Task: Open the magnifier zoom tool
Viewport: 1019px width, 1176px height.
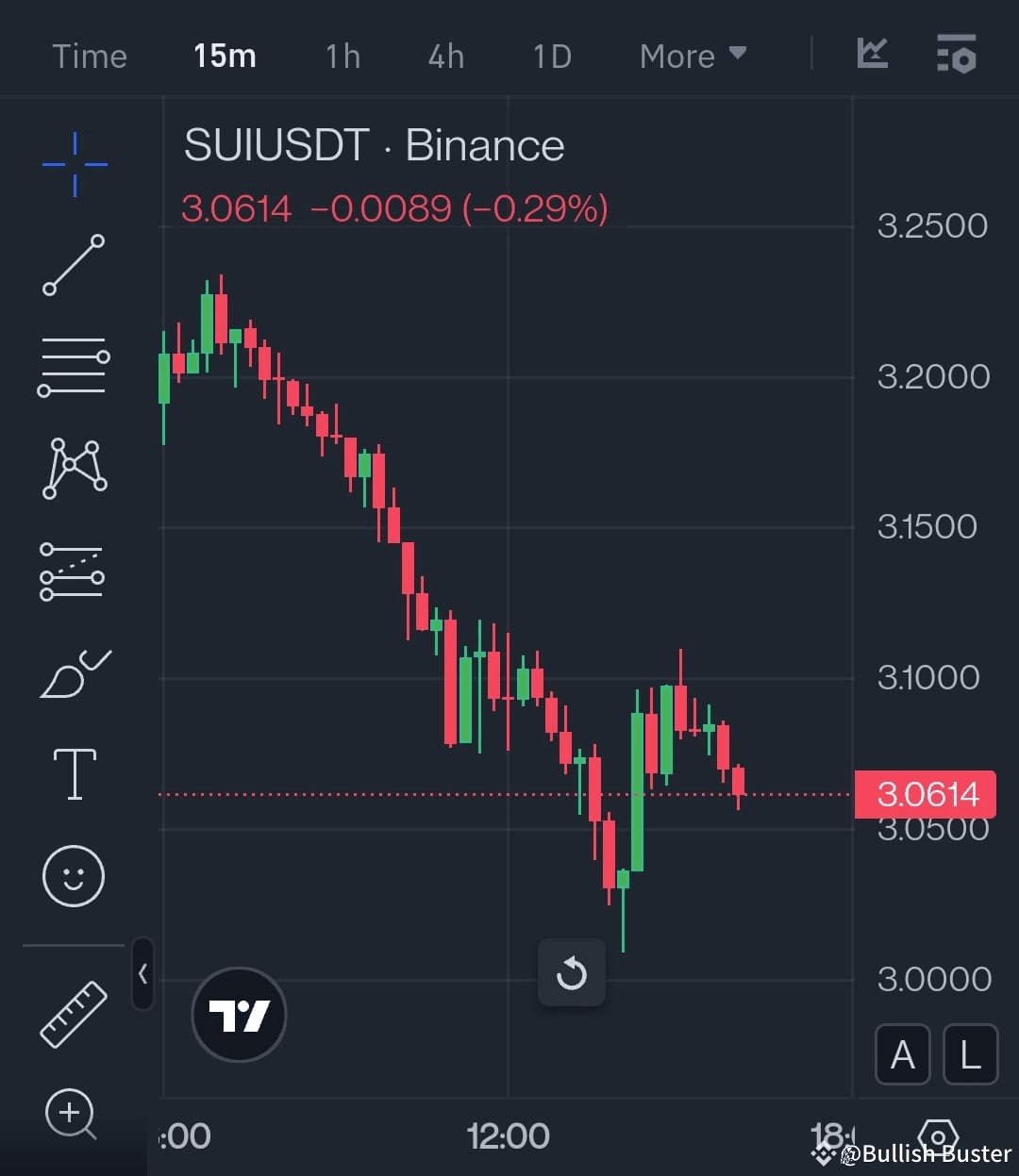Action: (71, 1115)
